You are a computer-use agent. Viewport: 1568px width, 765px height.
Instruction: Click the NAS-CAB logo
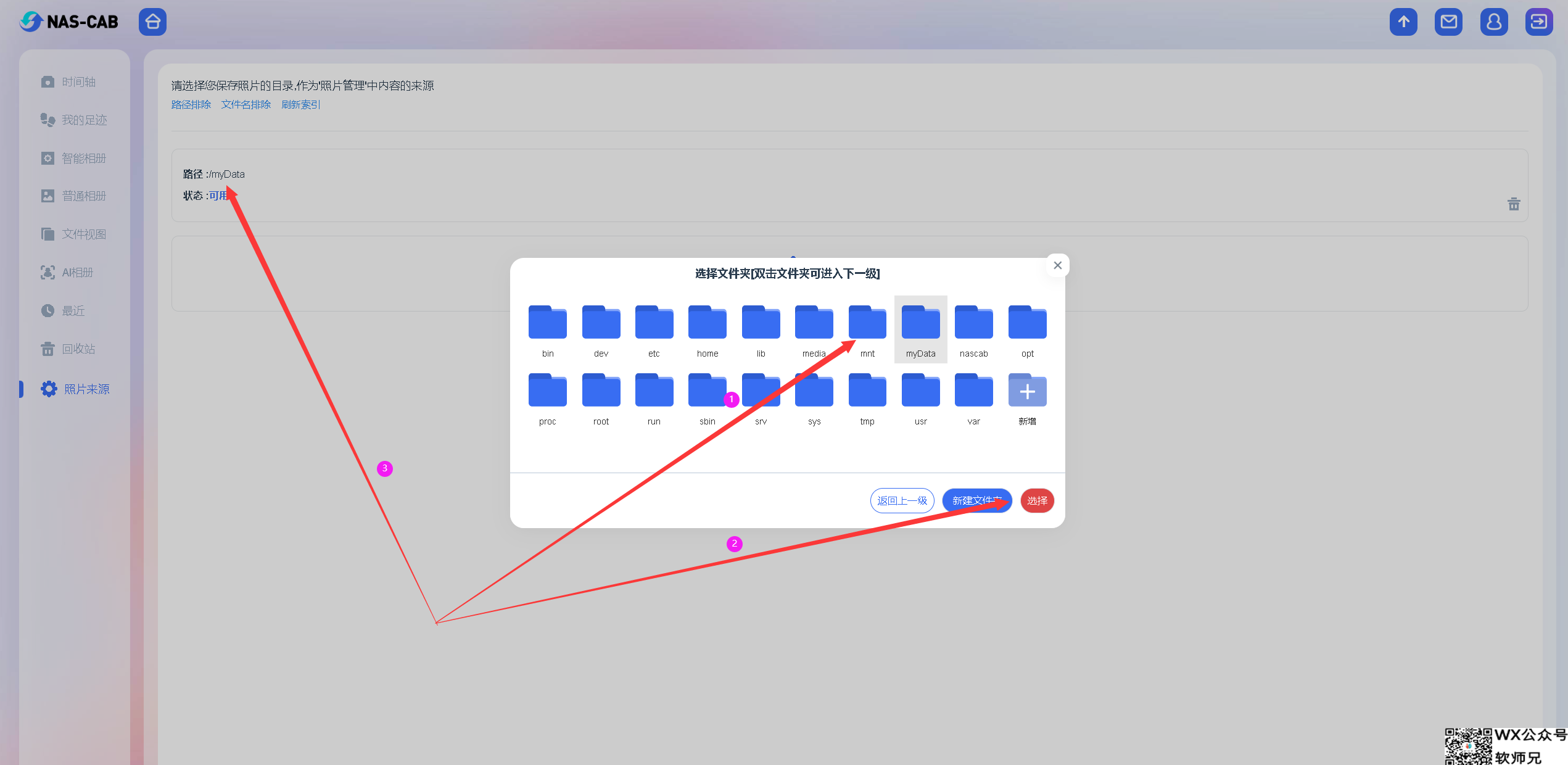pyautogui.click(x=68, y=22)
